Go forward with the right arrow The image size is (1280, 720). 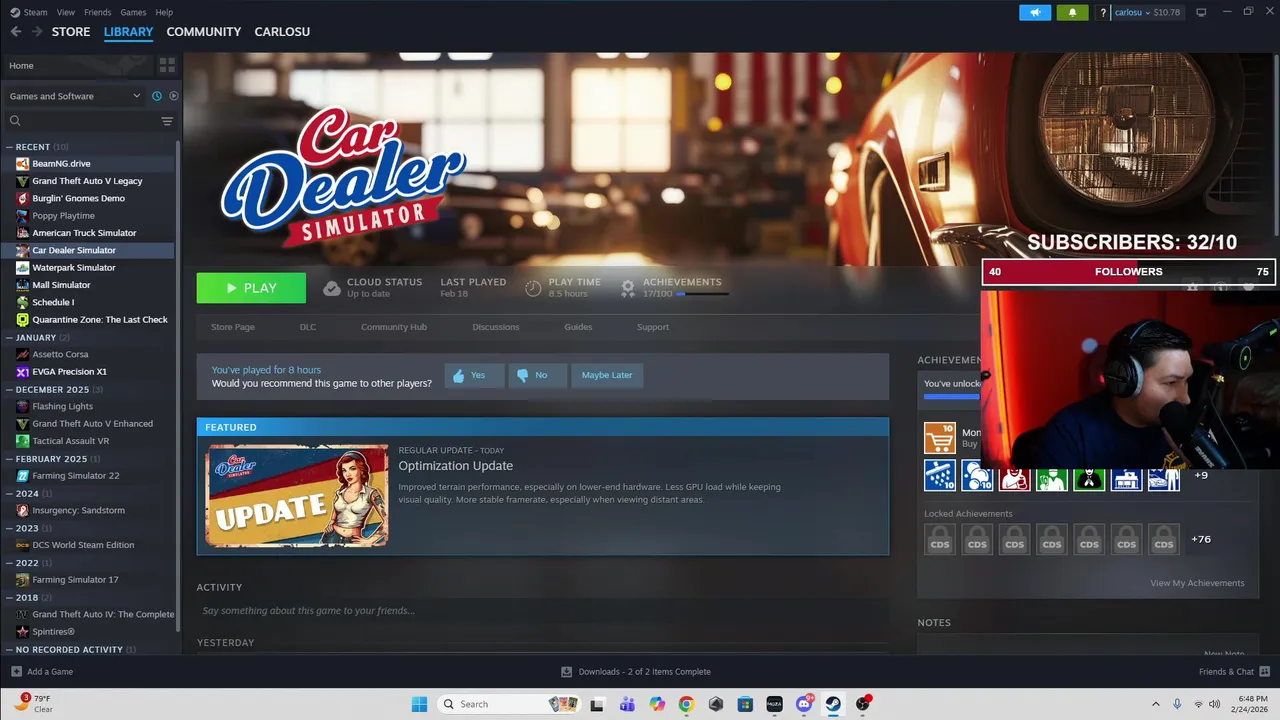[37, 32]
